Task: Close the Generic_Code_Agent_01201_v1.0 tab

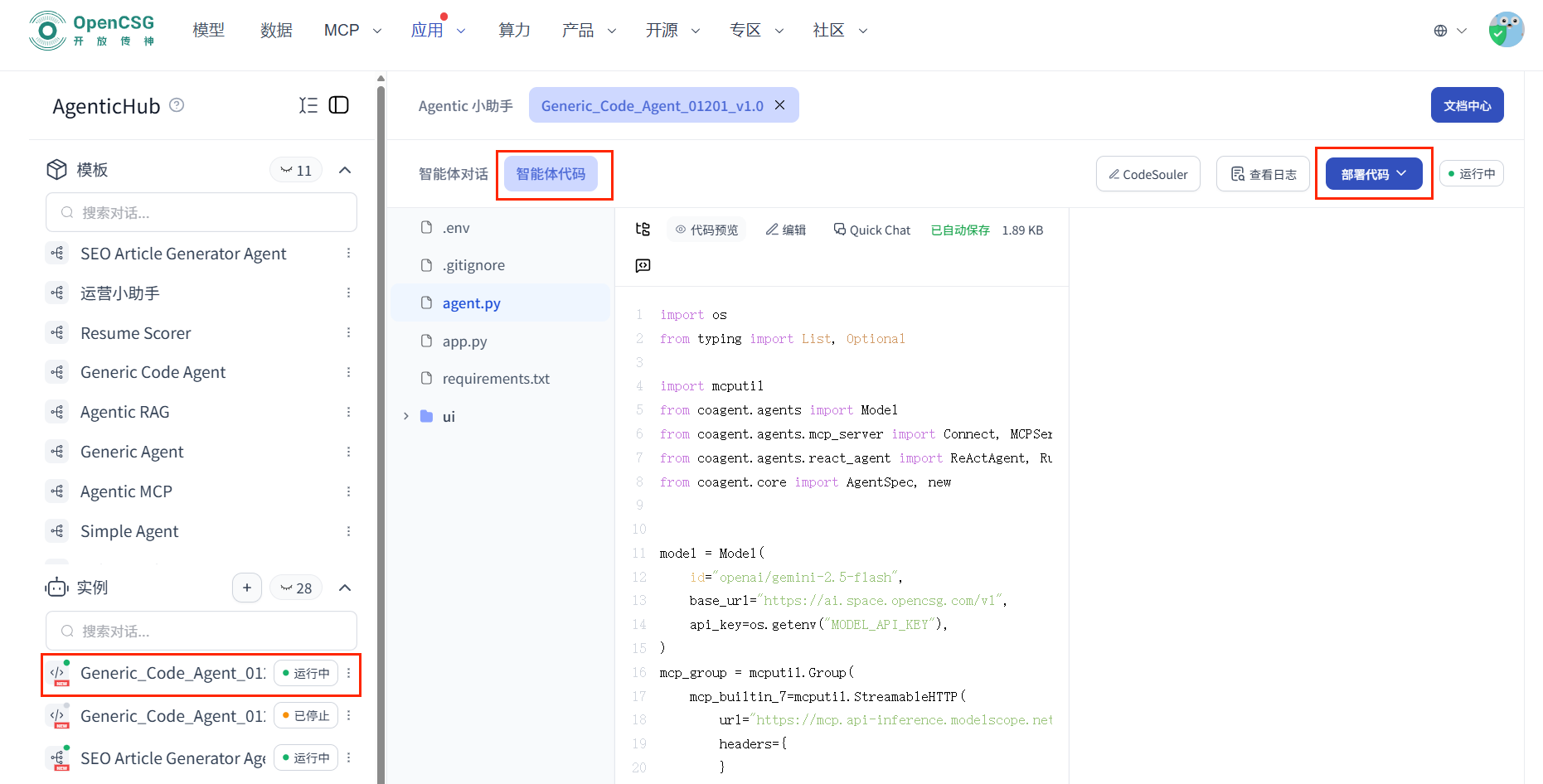Action: [x=780, y=105]
